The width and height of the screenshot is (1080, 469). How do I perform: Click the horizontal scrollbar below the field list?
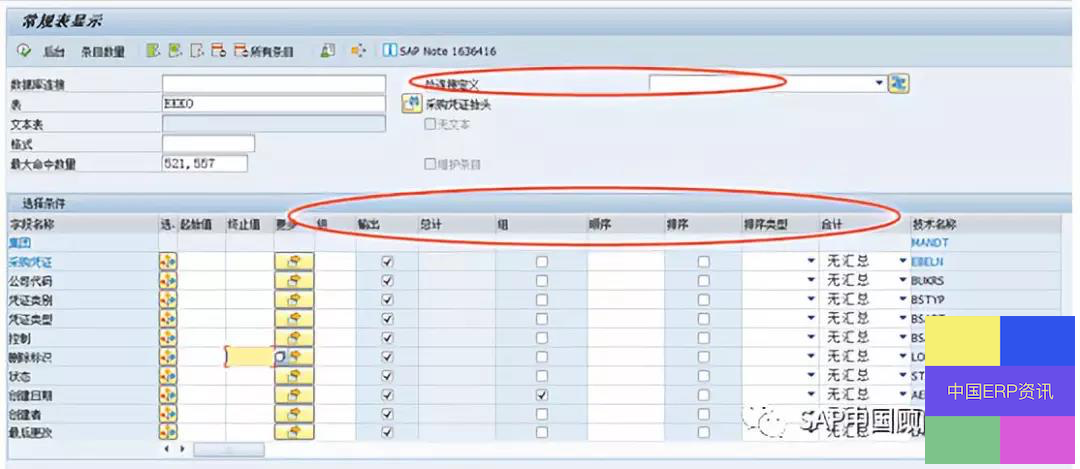(228, 450)
